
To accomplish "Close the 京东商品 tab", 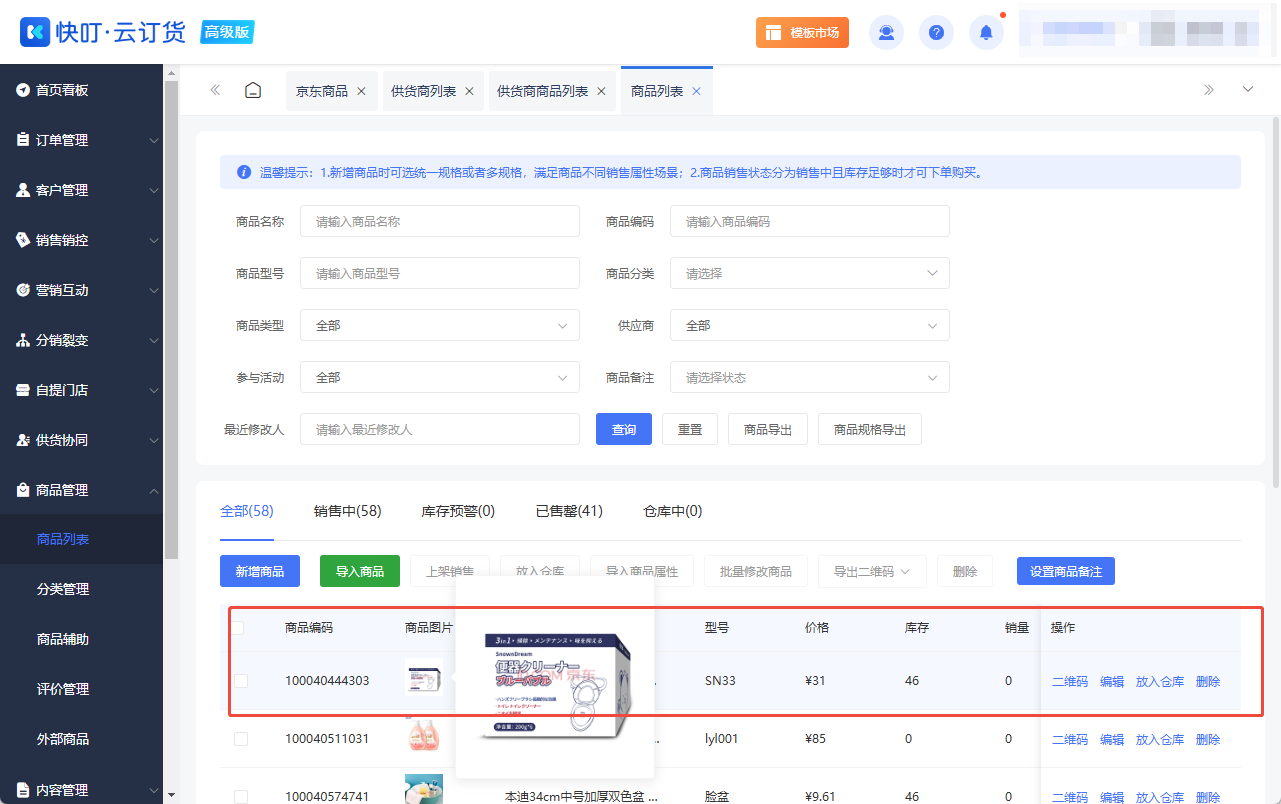I will pos(361,91).
